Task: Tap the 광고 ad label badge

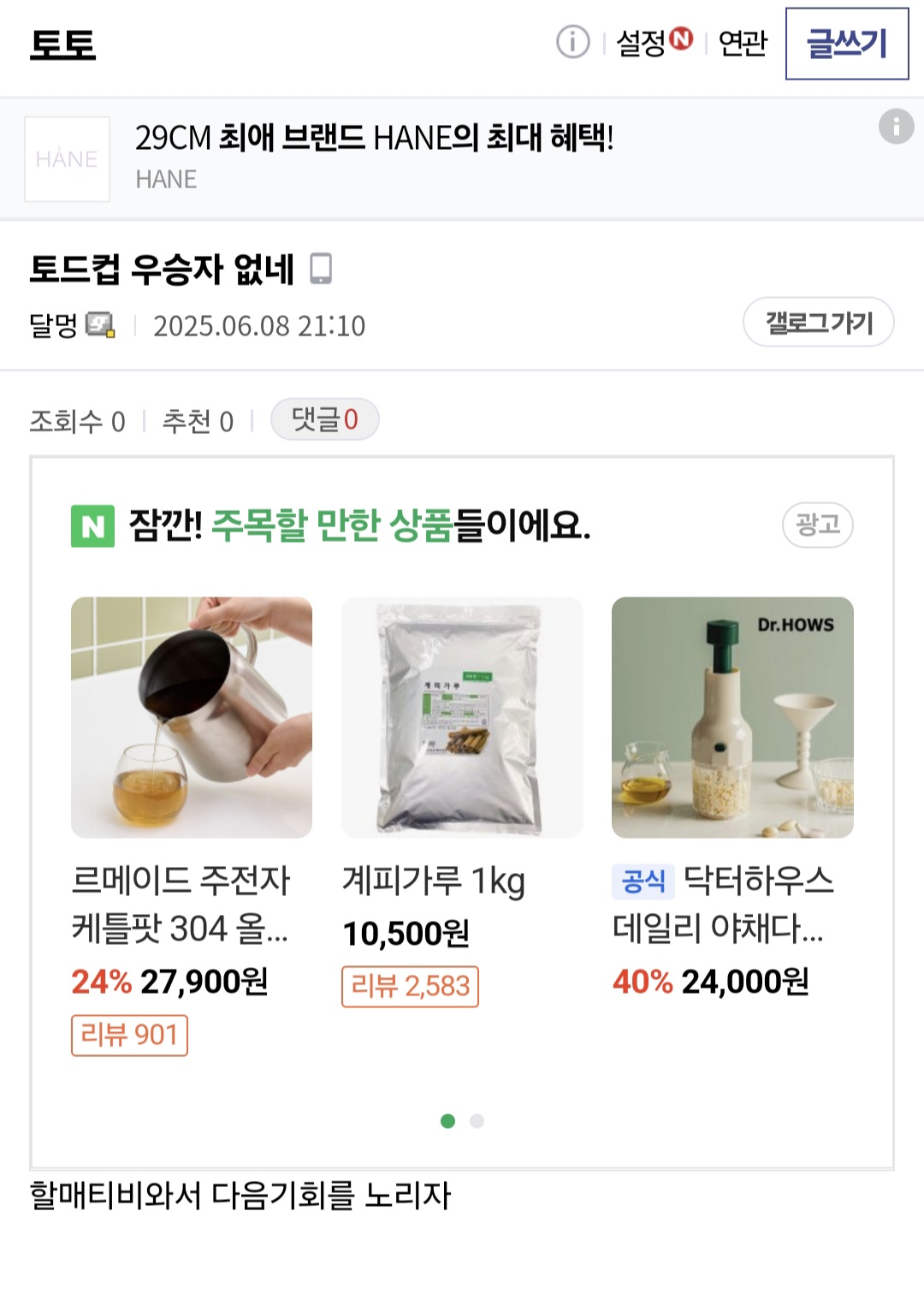Action: click(x=817, y=525)
